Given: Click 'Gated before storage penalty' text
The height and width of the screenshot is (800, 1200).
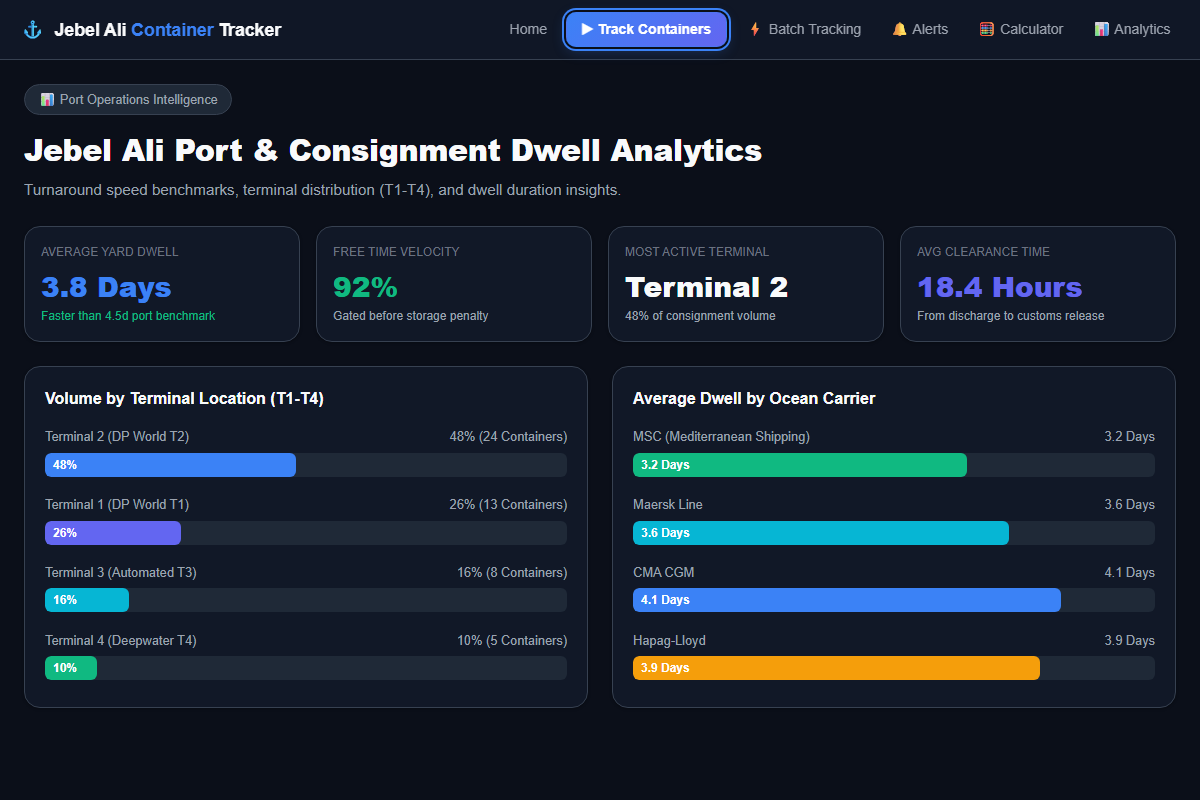Looking at the screenshot, I should coord(411,316).
